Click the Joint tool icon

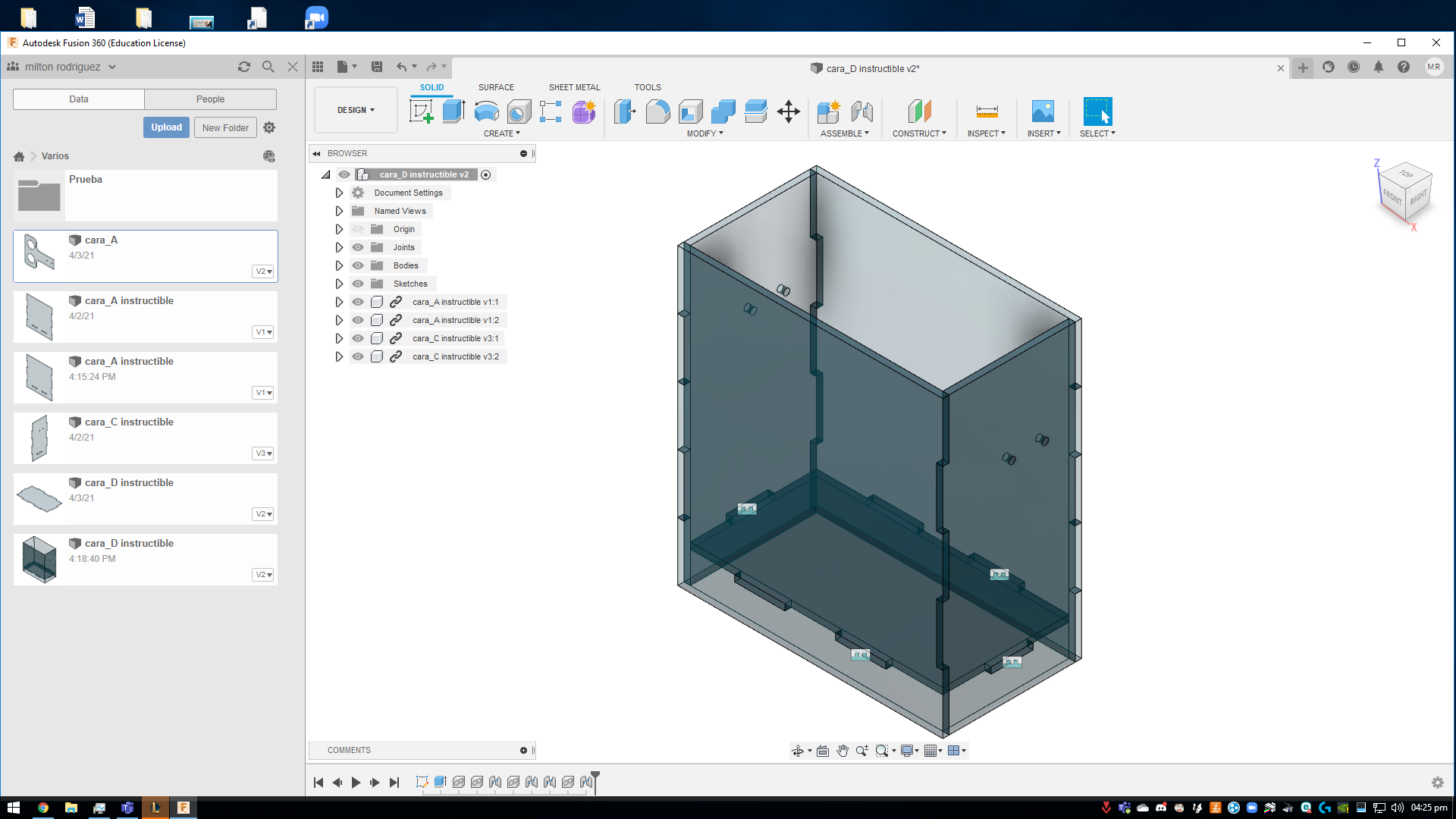[x=861, y=111]
